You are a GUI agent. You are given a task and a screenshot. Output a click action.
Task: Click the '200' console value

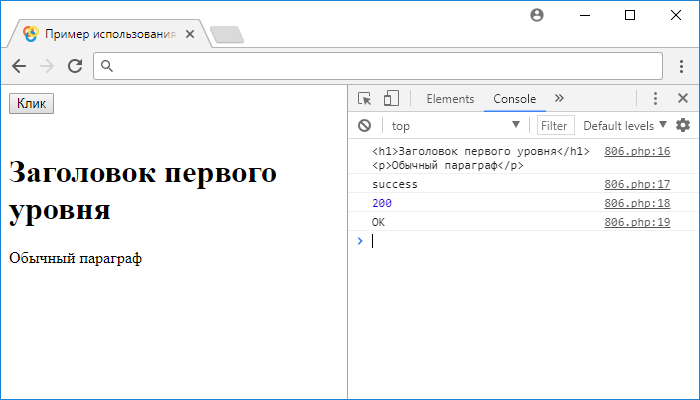coord(382,203)
